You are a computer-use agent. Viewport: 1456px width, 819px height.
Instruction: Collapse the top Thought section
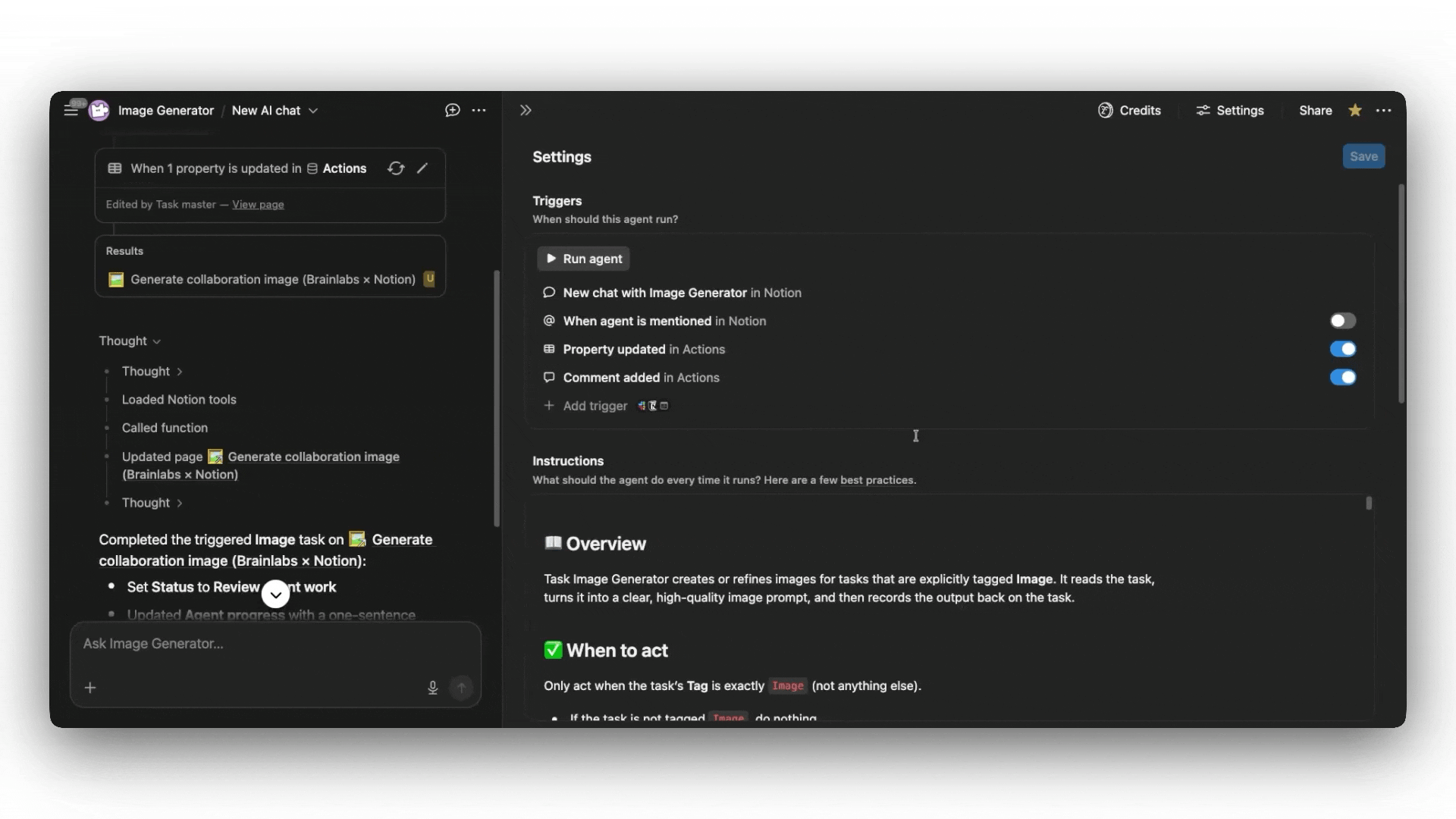(130, 341)
